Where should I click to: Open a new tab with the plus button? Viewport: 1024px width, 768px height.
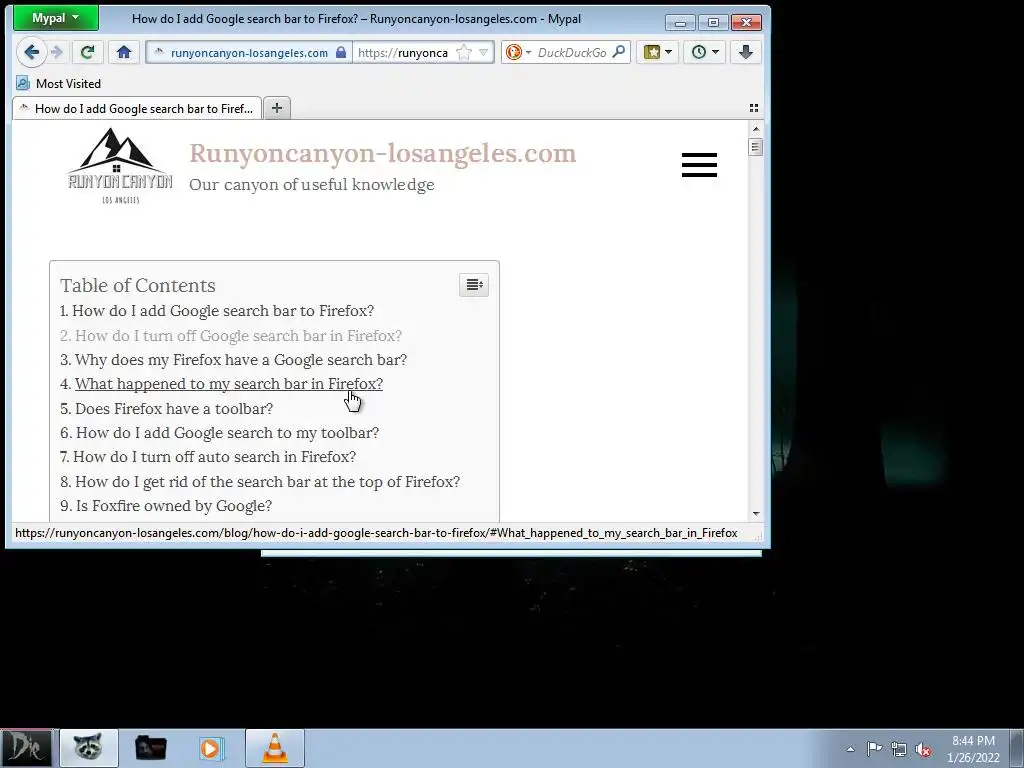[x=277, y=108]
